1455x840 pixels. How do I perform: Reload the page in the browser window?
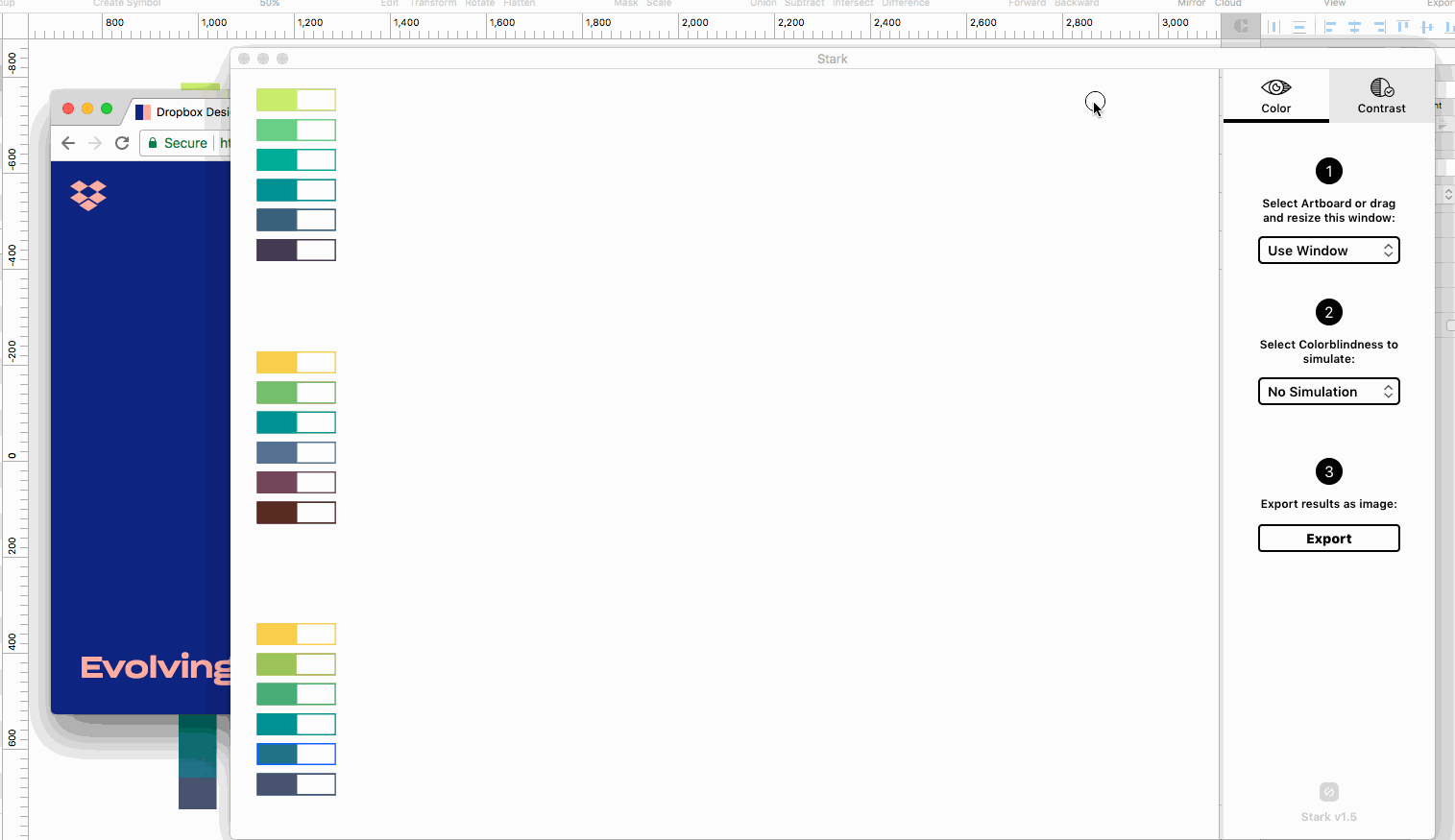coord(122,143)
